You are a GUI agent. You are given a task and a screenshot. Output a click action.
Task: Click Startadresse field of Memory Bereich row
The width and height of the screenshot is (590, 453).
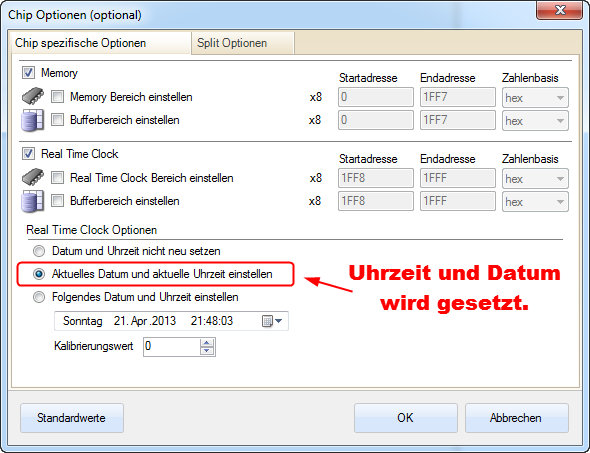pos(376,97)
